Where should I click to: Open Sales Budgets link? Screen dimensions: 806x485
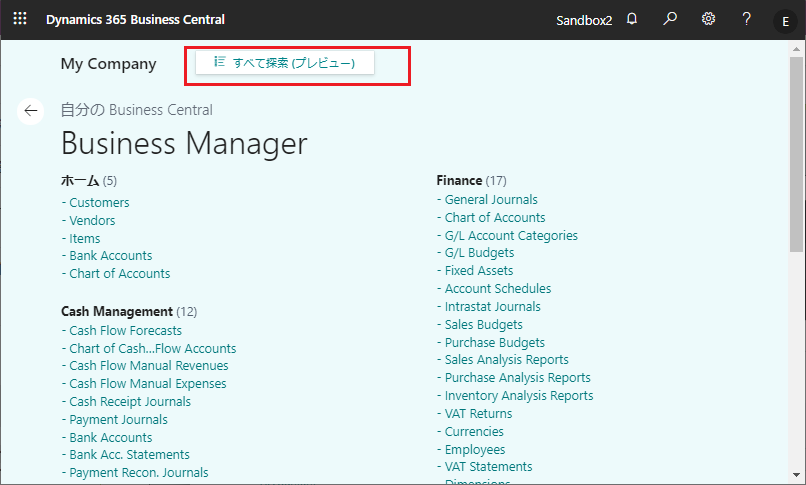pyautogui.click(x=483, y=325)
